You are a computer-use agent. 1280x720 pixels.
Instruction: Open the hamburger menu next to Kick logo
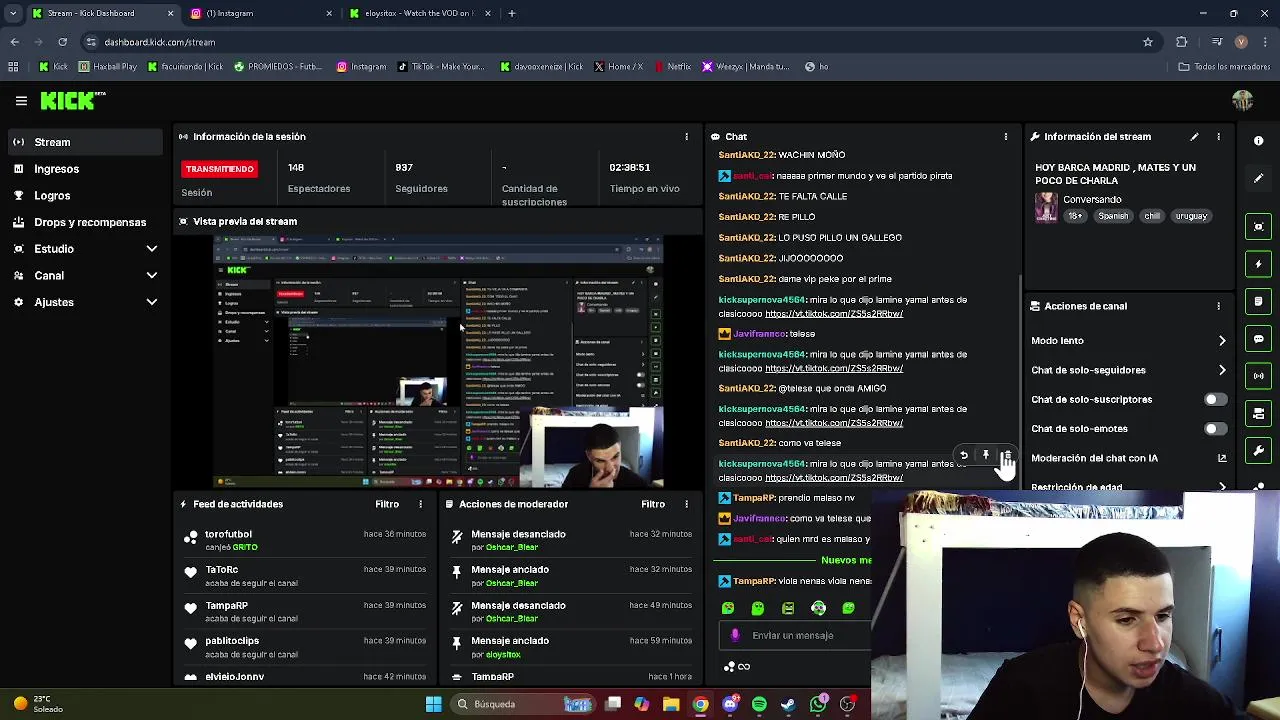21,100
